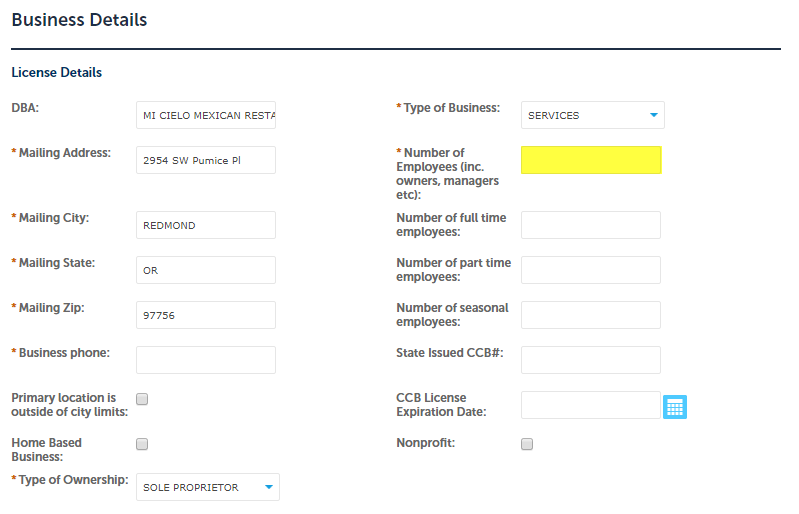Open the Type of Business dropdown
The image size is (799, 514).
(x=593, y=115)
